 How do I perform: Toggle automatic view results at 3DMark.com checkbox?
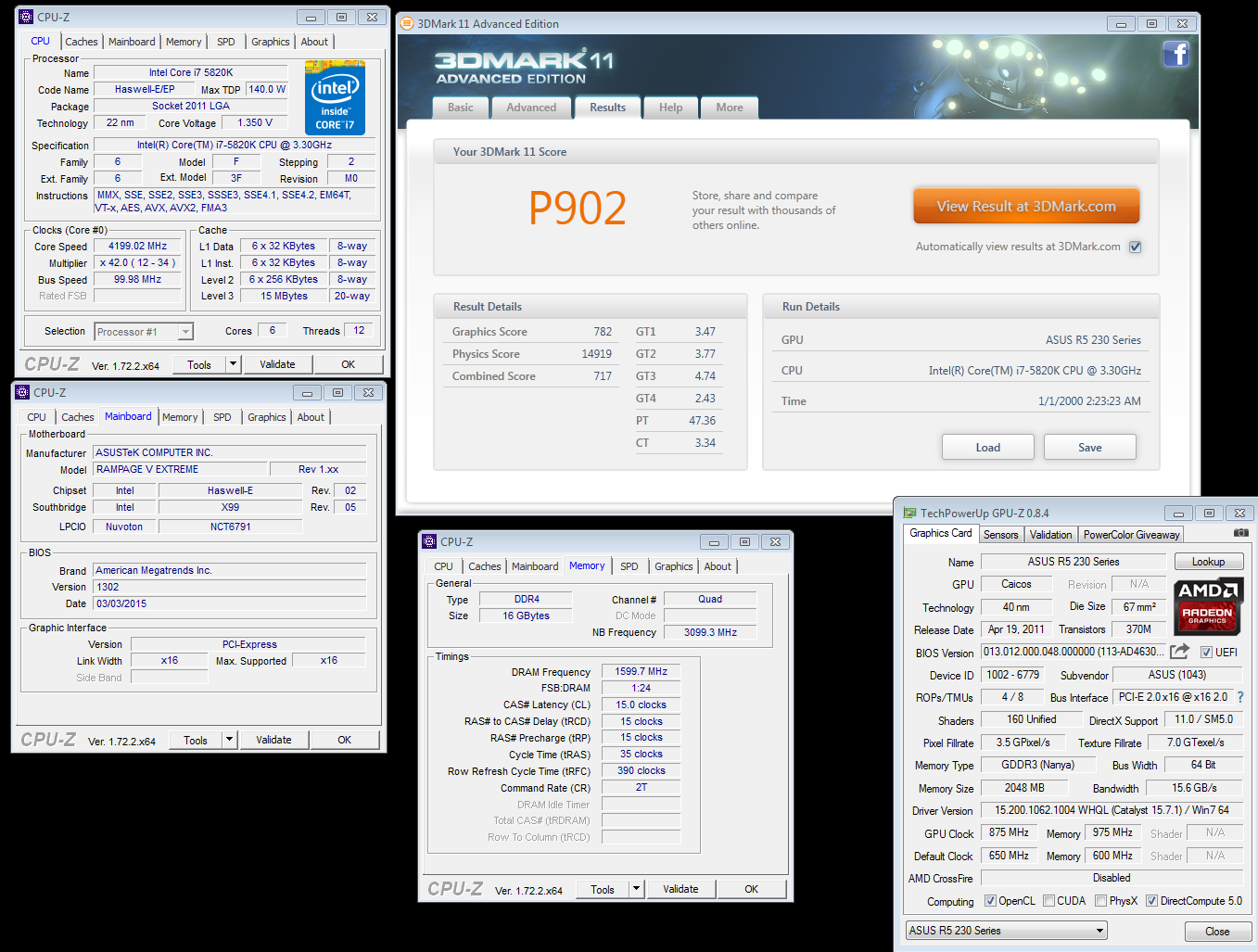(1135, 247)
